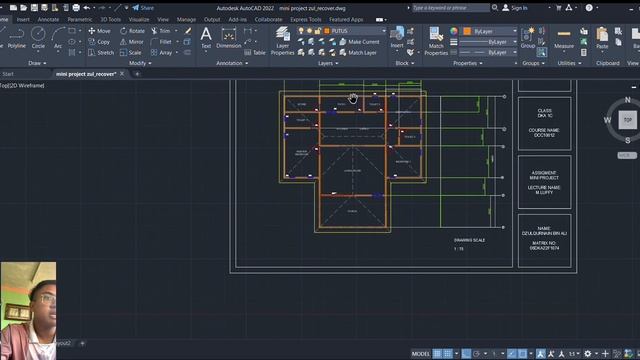640x360 pixels.
Task: Toggle polar tracking in status bar
Action: click(x=476, y=353)
